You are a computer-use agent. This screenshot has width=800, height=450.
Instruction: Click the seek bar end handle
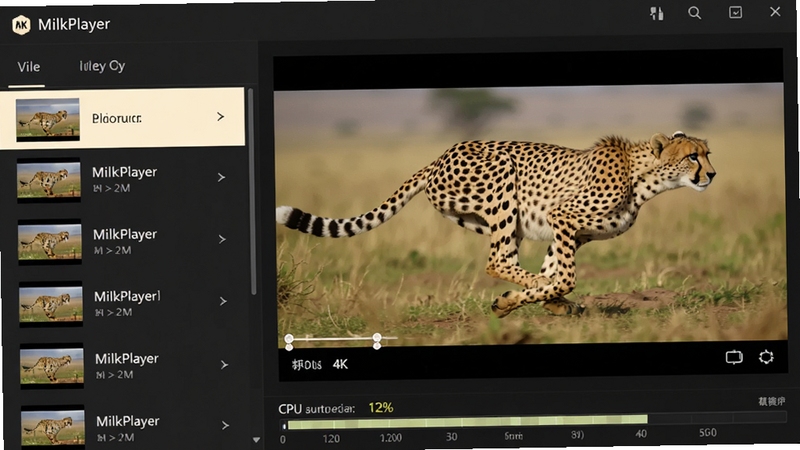click(x=377, y=338)
